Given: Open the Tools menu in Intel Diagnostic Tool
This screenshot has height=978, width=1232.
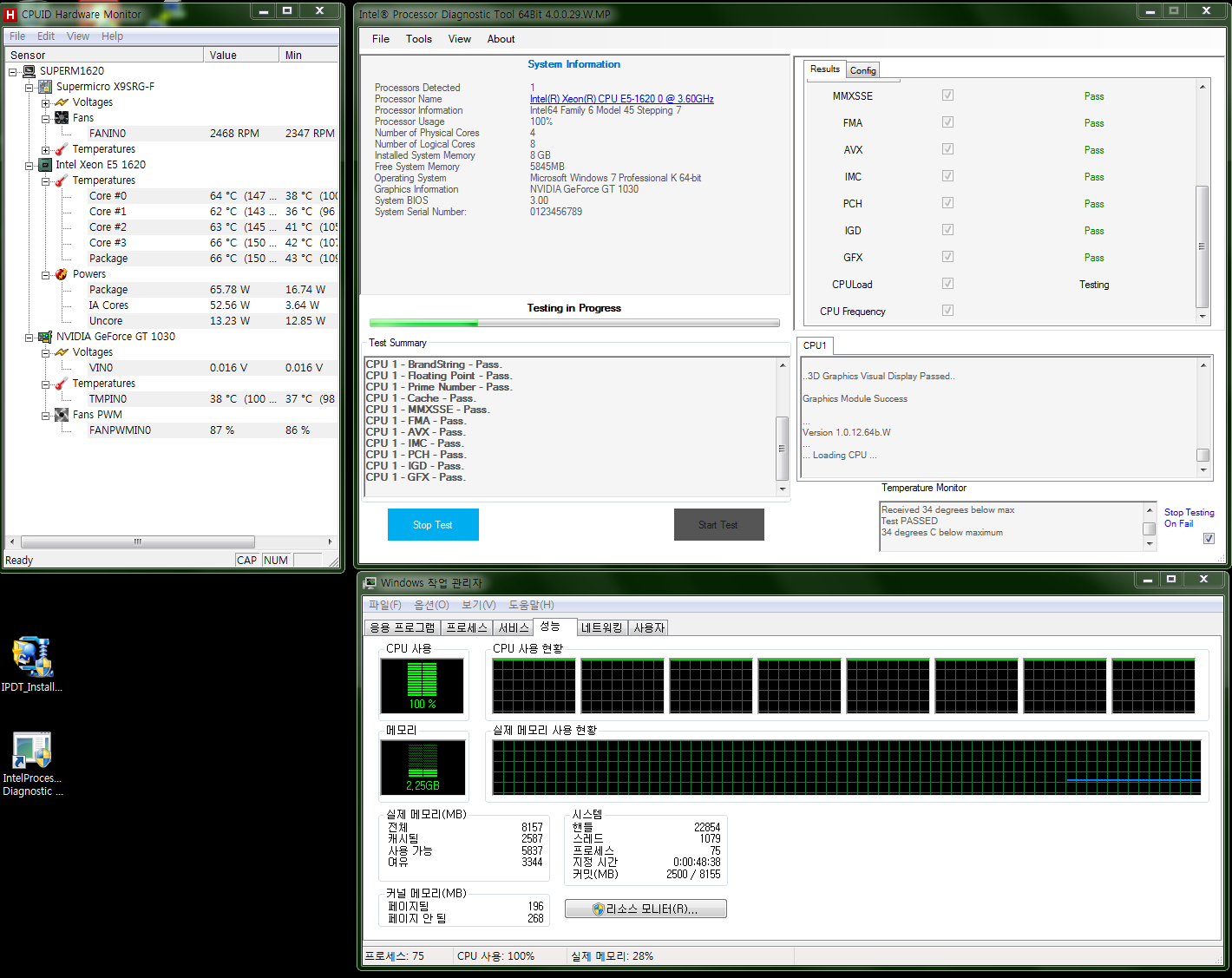Looking at the screenshot, I should (418, 39).
